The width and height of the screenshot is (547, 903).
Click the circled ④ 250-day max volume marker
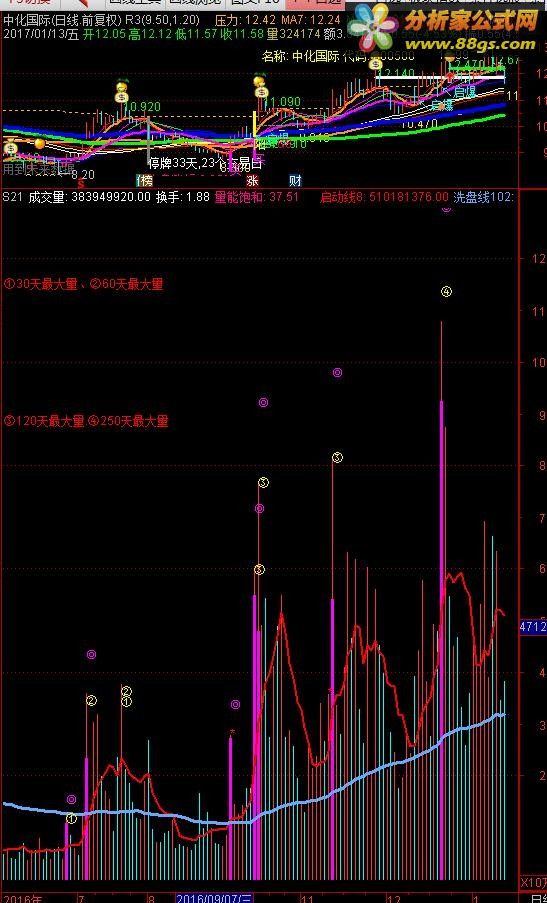tap(446, 291)
